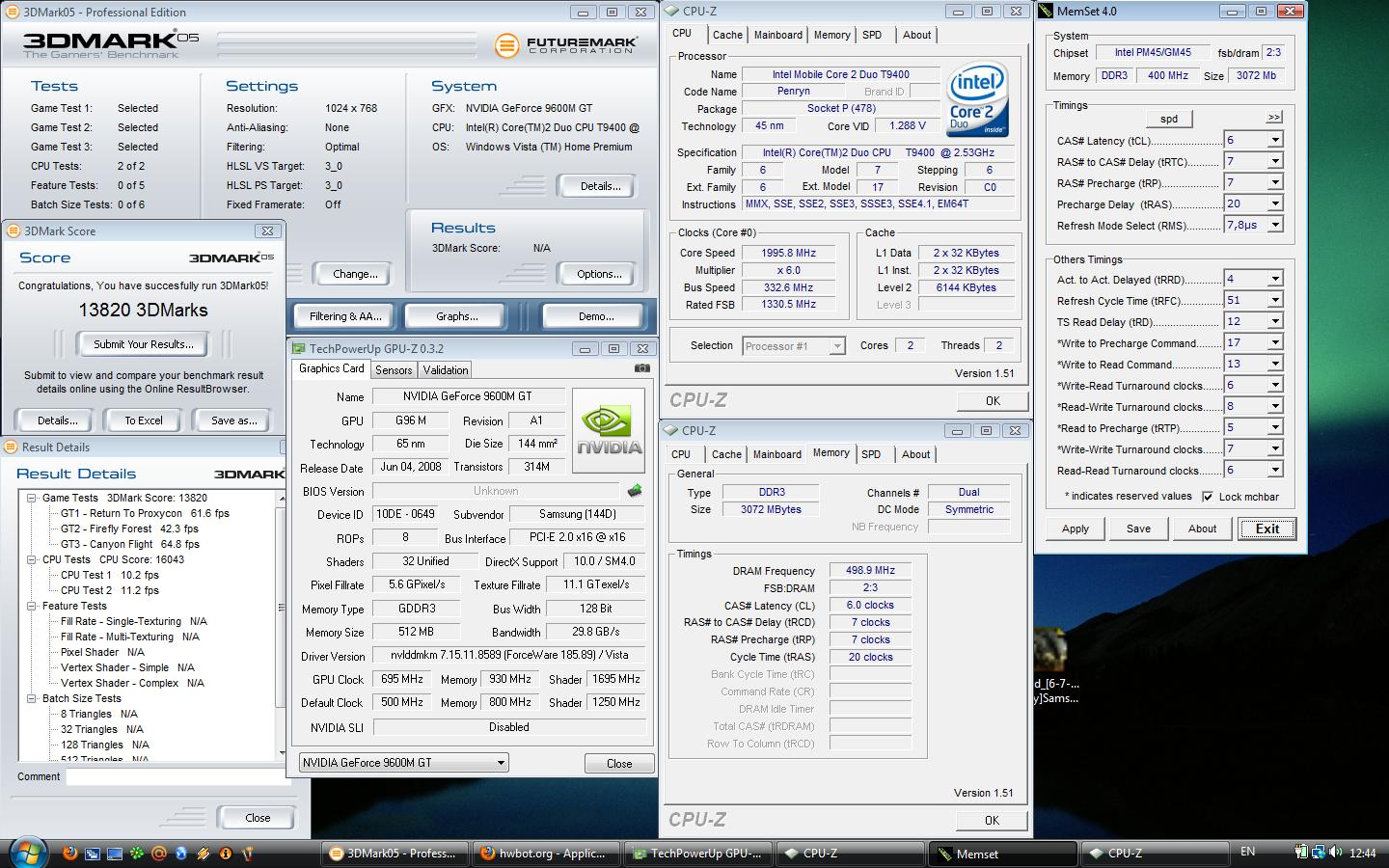Click the EN language indicator on taskbar
This screenshot has height=868, width=1389.
1247,852
